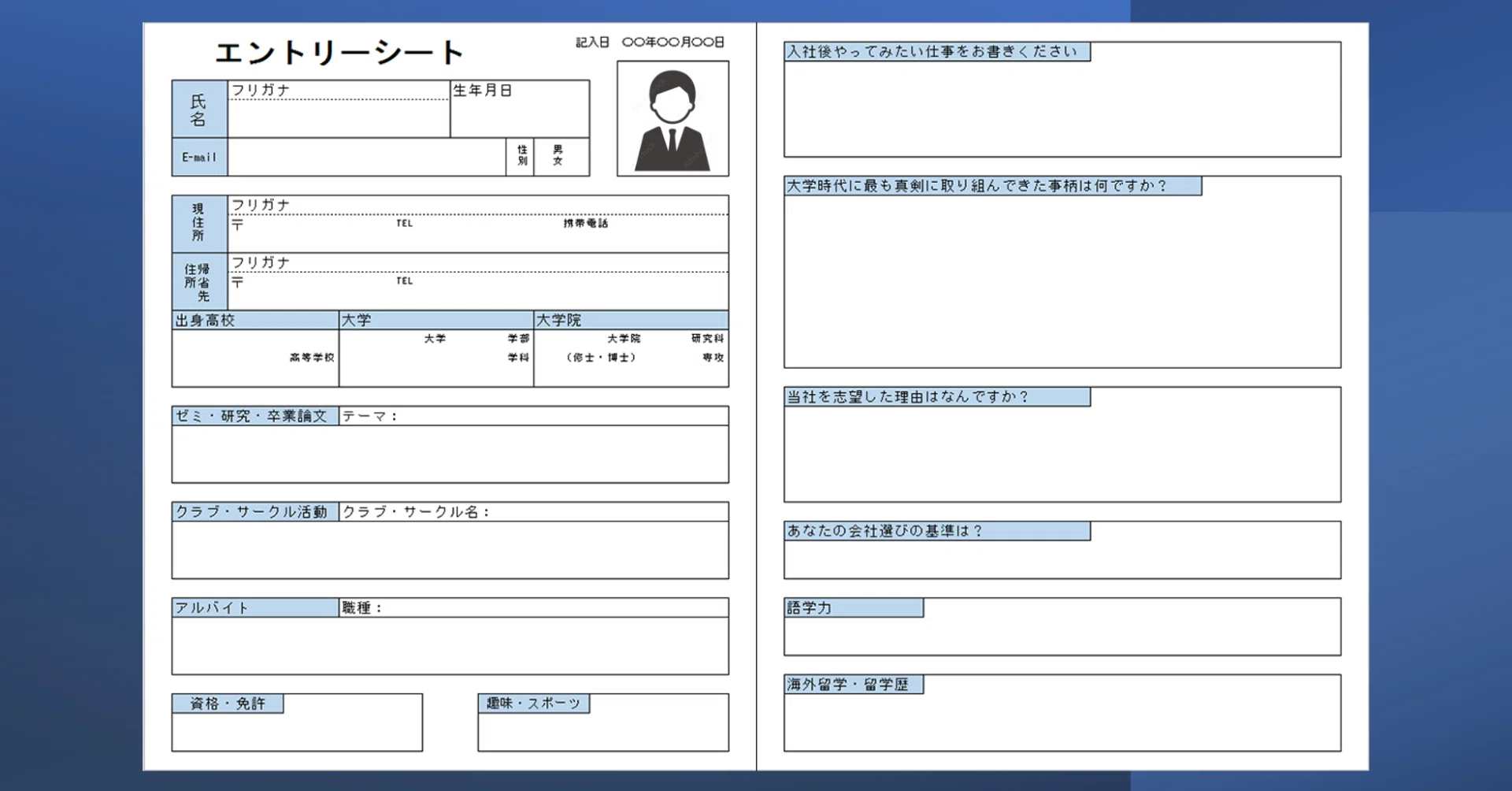The image size is (1512, 791).
Task: Click the E-mail input field
Action: click(x=367, y=157)
